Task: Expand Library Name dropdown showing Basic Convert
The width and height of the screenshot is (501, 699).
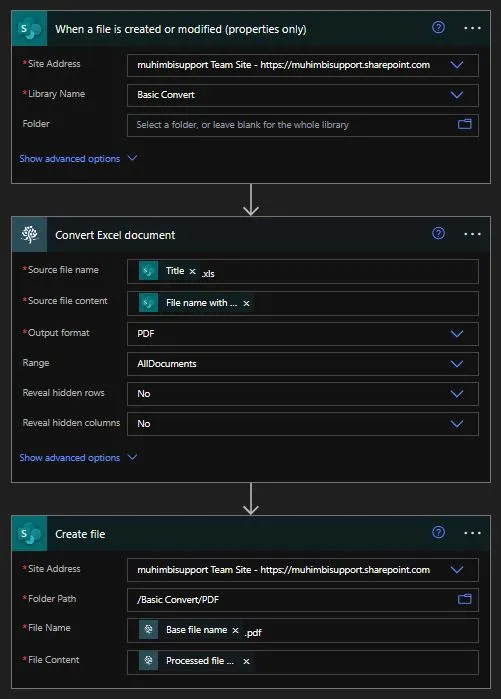Action: click(x=457, y=95)
